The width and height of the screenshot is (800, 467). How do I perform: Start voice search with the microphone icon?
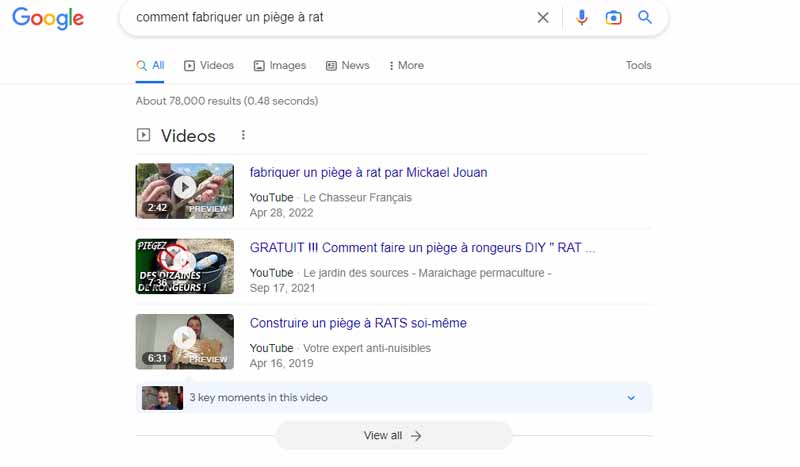(582, 18)
